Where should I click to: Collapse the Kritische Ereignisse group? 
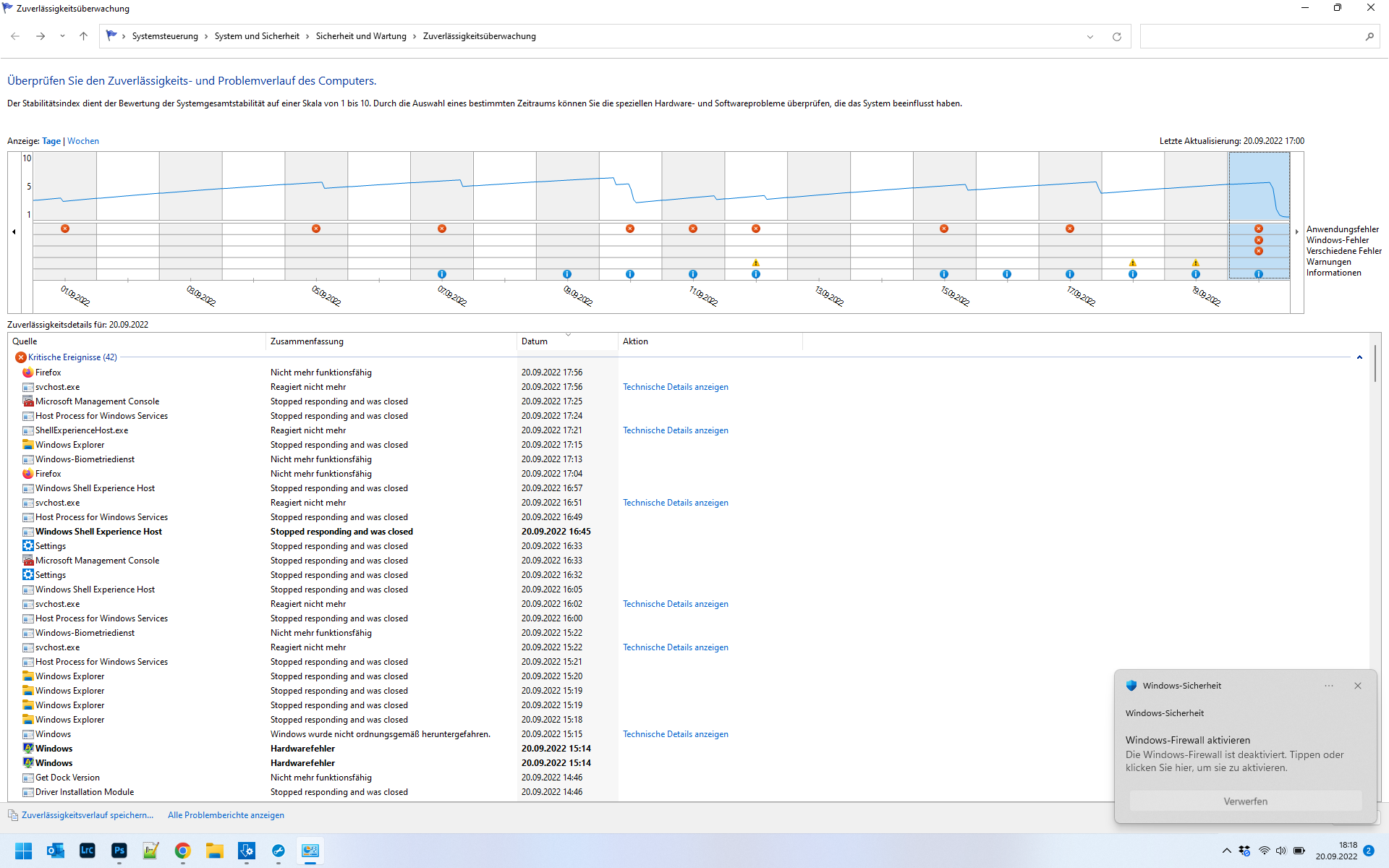coord(1359,357)
